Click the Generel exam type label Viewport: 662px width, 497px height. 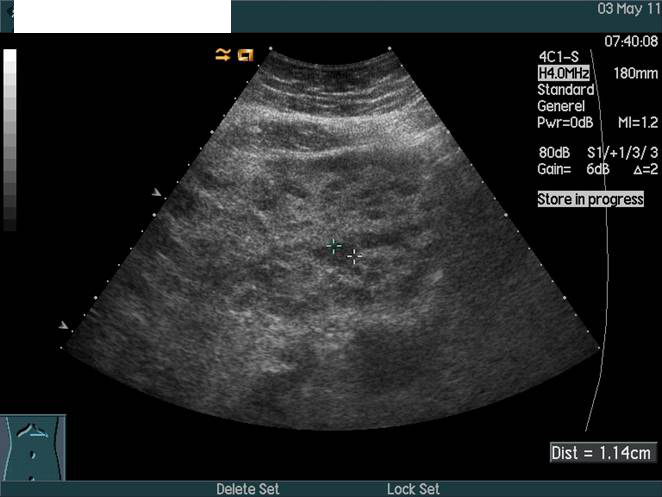[x=563, y=106]
